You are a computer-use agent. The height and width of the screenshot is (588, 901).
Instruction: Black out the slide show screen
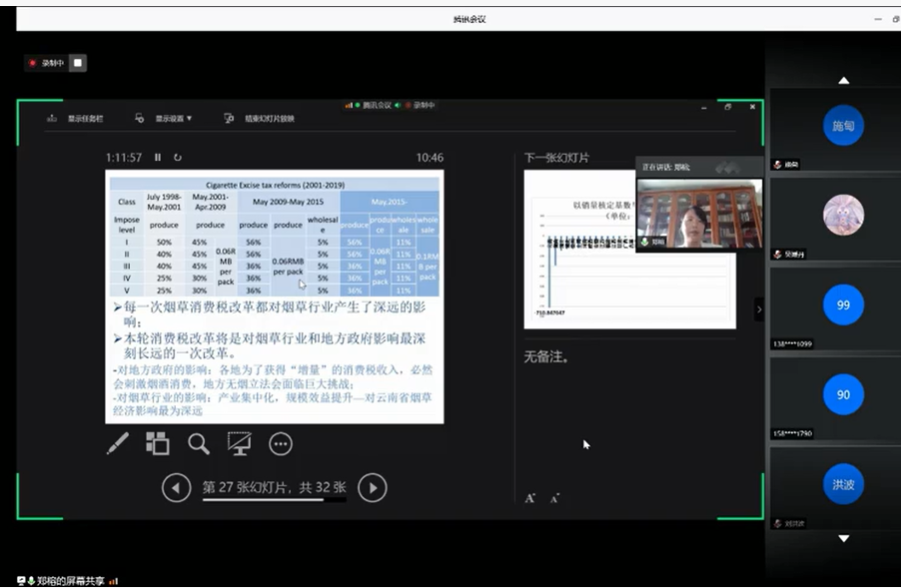coord(239,444)
